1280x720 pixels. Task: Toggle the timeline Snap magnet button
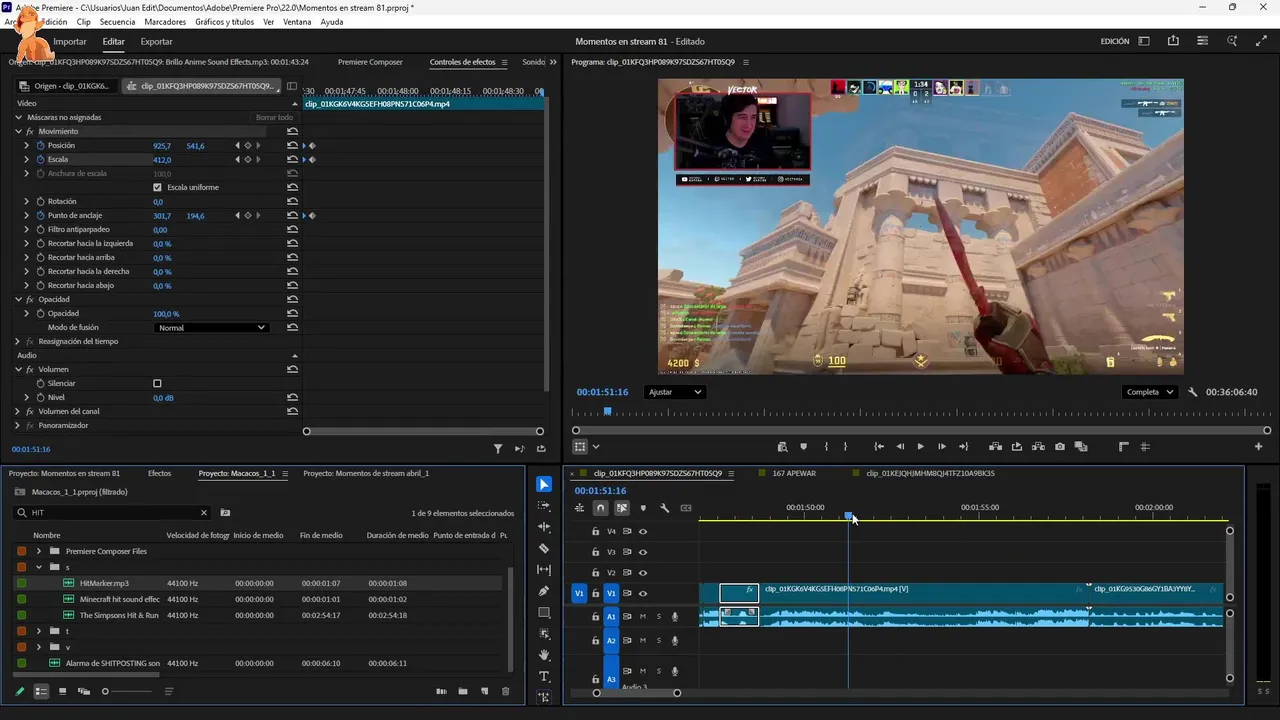600,508
